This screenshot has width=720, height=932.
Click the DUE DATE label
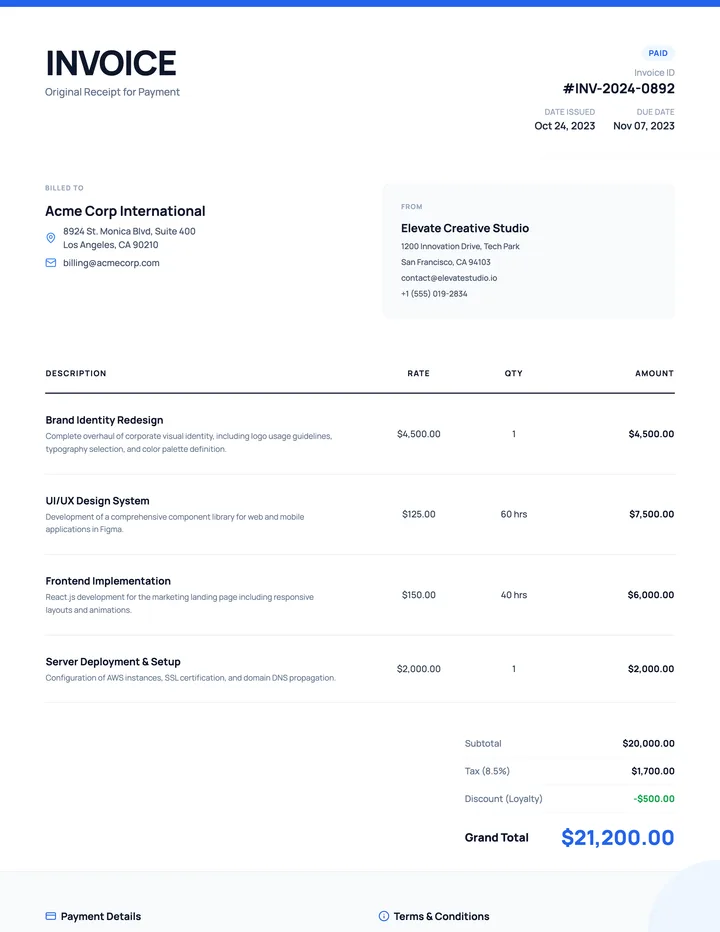(655, 112)
